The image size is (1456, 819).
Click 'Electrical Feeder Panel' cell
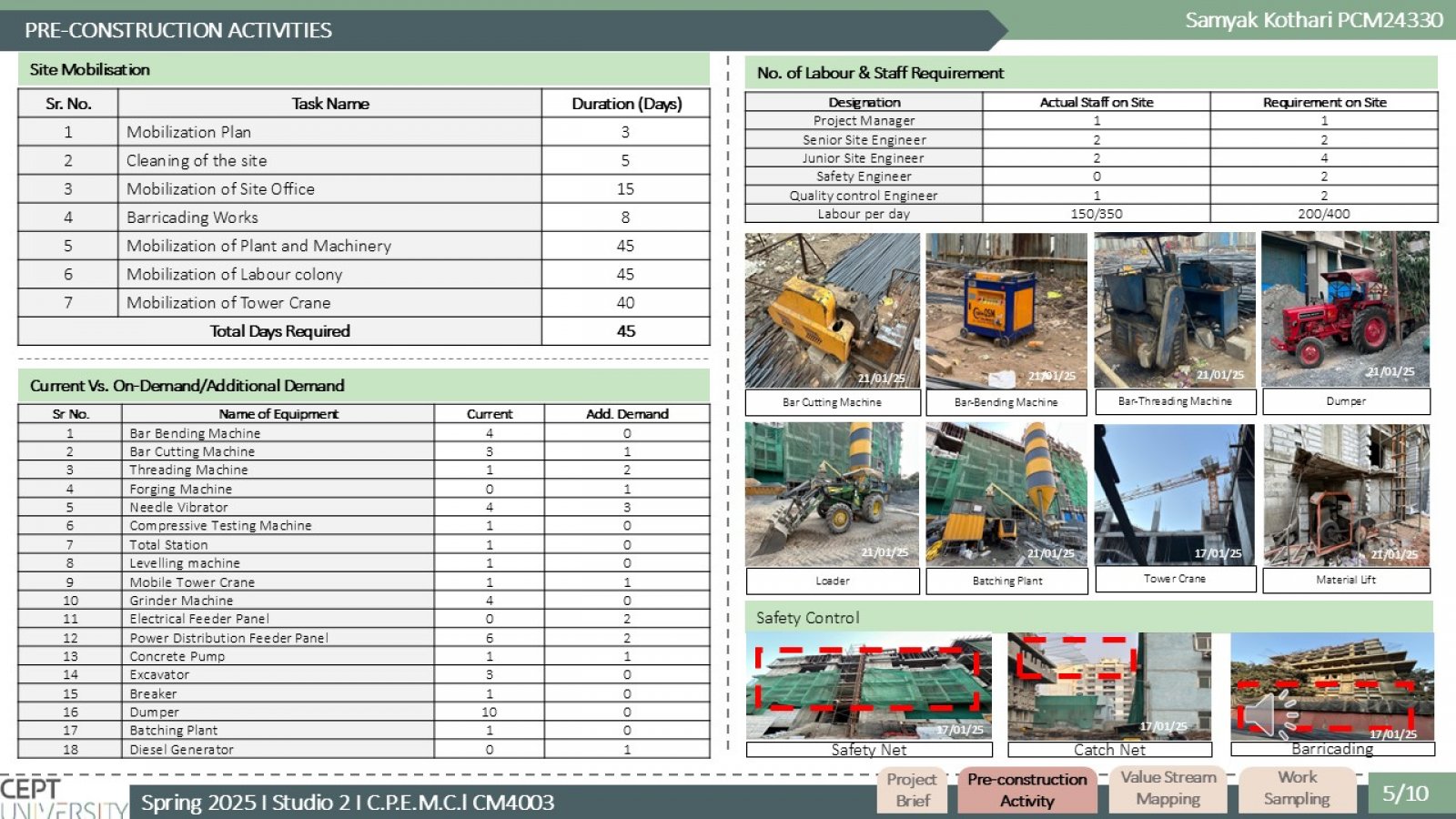pos(278,619)
